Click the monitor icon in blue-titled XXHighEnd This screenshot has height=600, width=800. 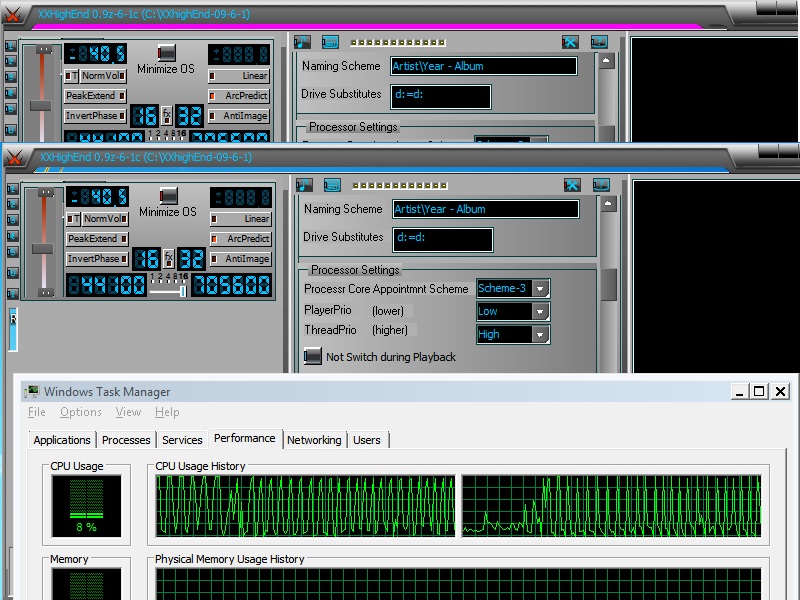click(x=601, y=185)
